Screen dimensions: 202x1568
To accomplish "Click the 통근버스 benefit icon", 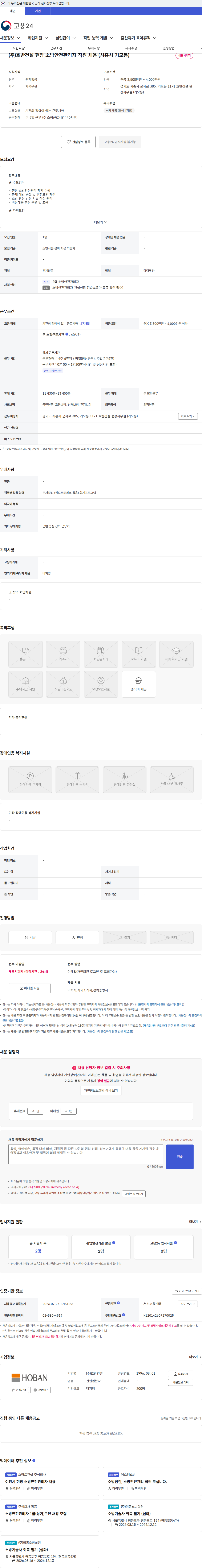I will [x=25, y=654].
